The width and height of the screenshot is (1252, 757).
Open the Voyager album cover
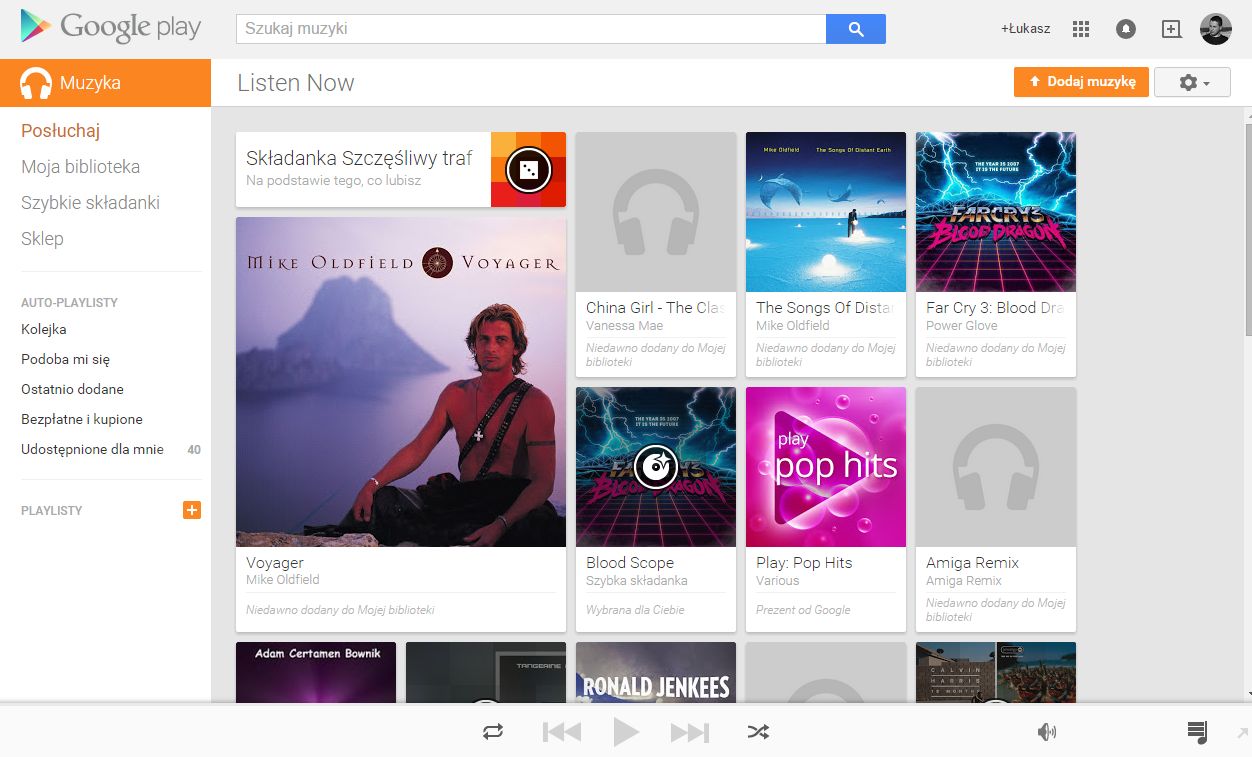pos(401,382)
